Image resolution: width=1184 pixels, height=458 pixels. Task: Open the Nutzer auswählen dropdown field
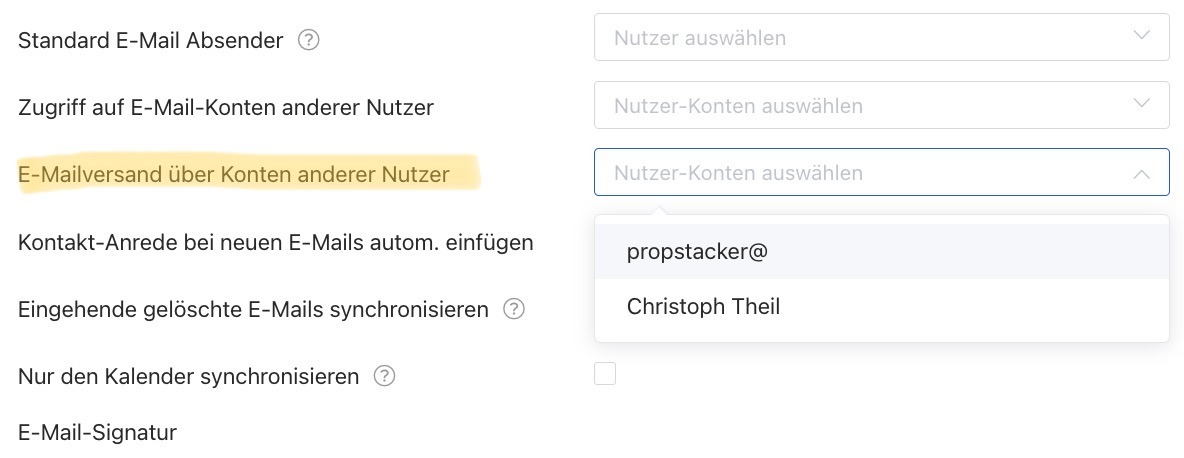[881, 37]
